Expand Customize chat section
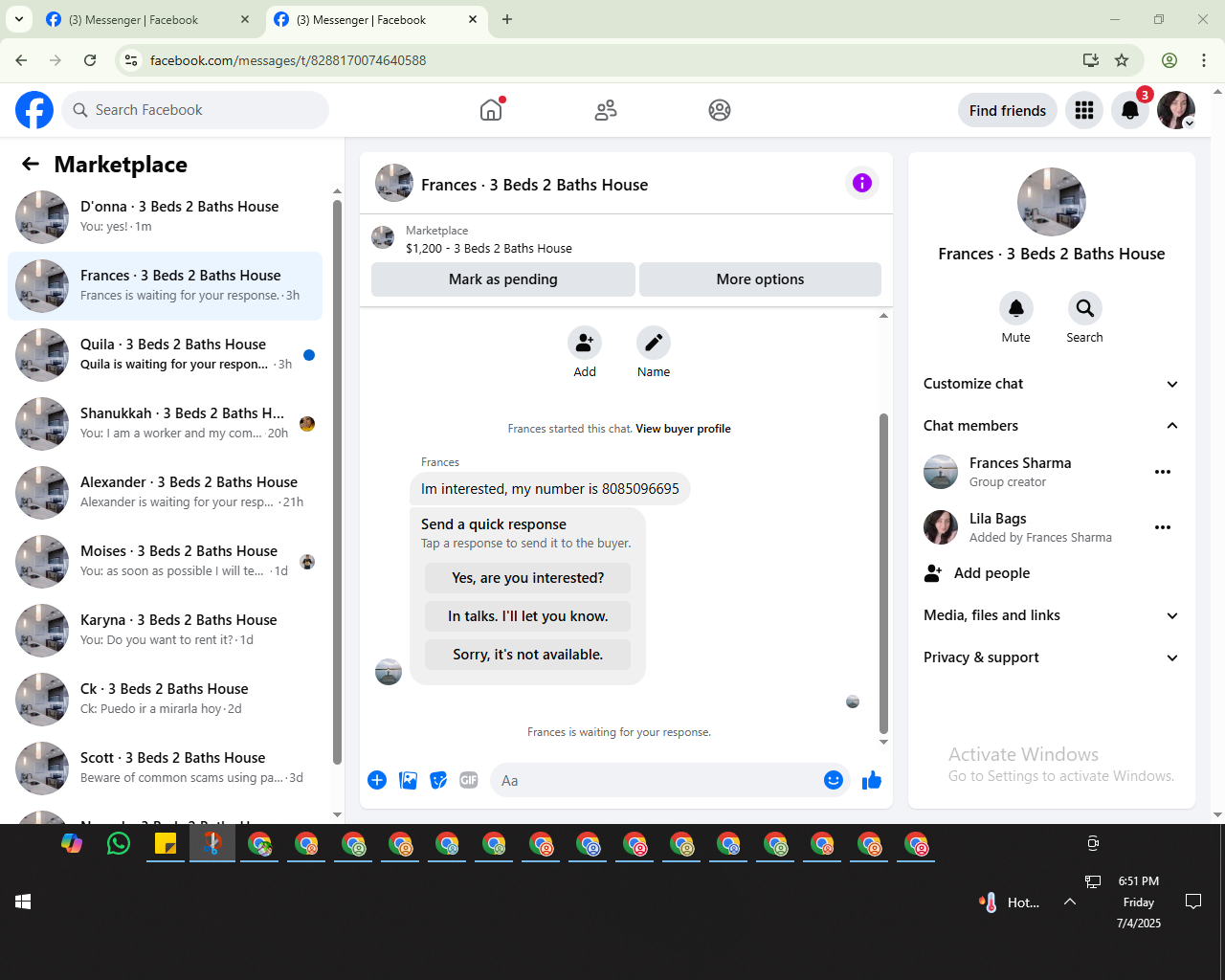The width and height of the screenshot is (1225, 980). coord(1052,384)
